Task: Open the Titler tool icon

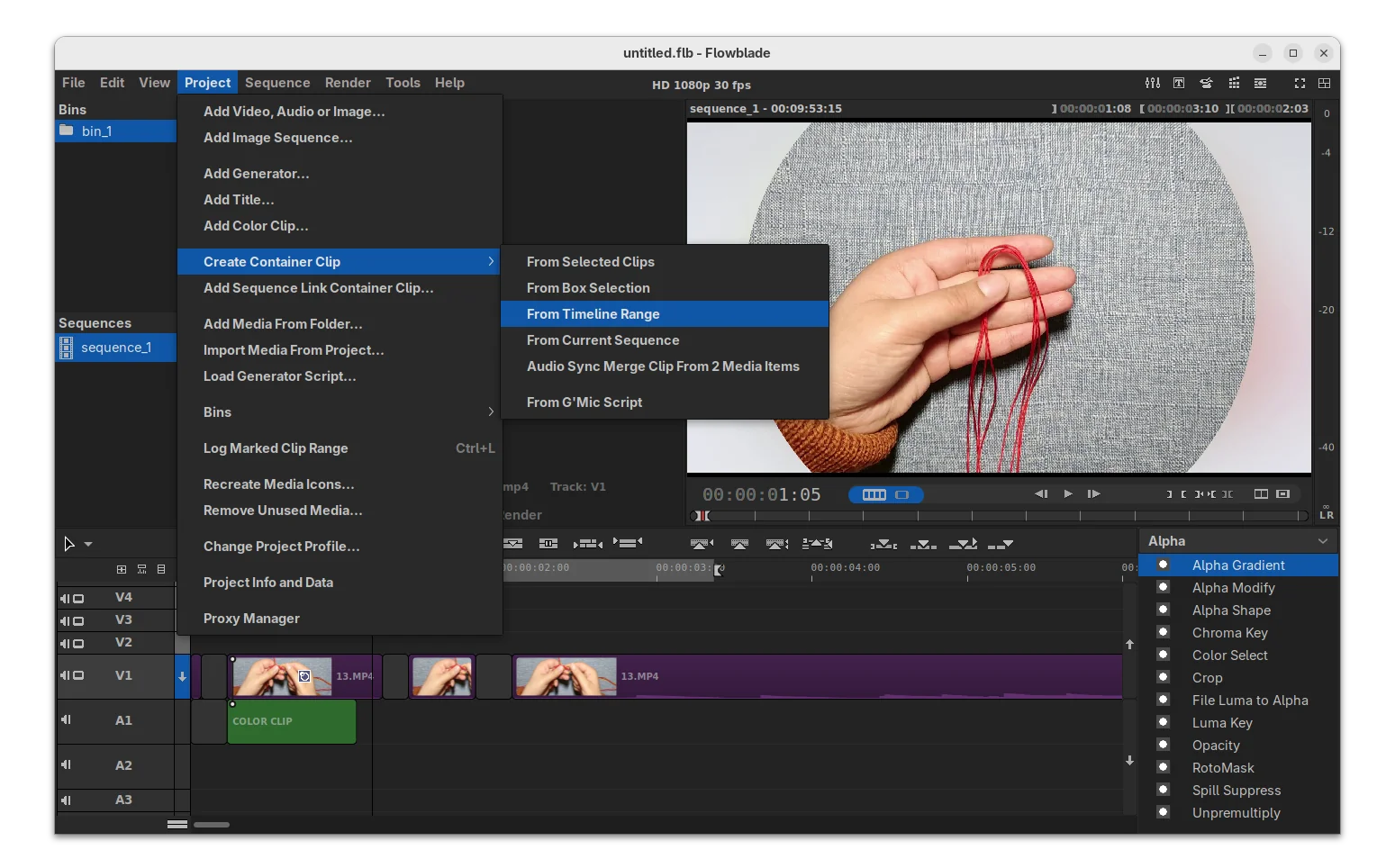Action: pyautogui.click(x=1179, y=83)
